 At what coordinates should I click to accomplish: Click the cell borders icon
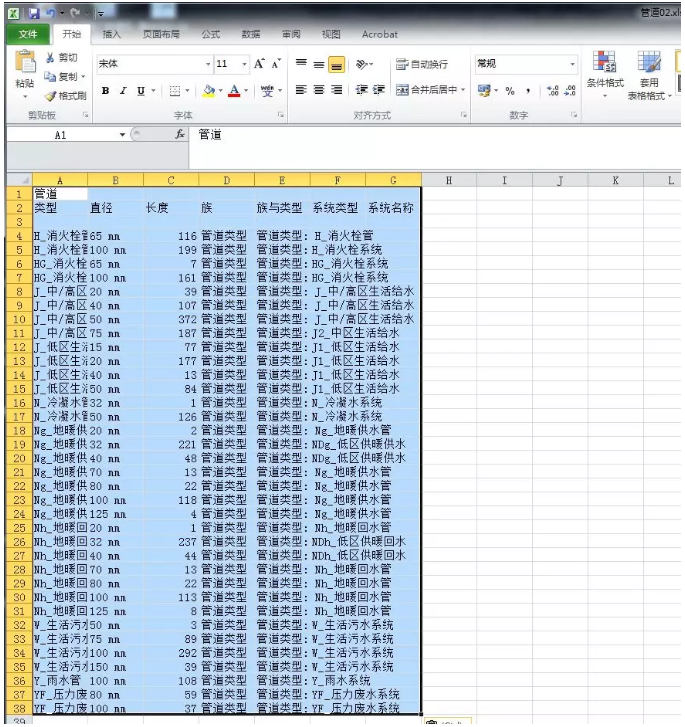(175, 91)
